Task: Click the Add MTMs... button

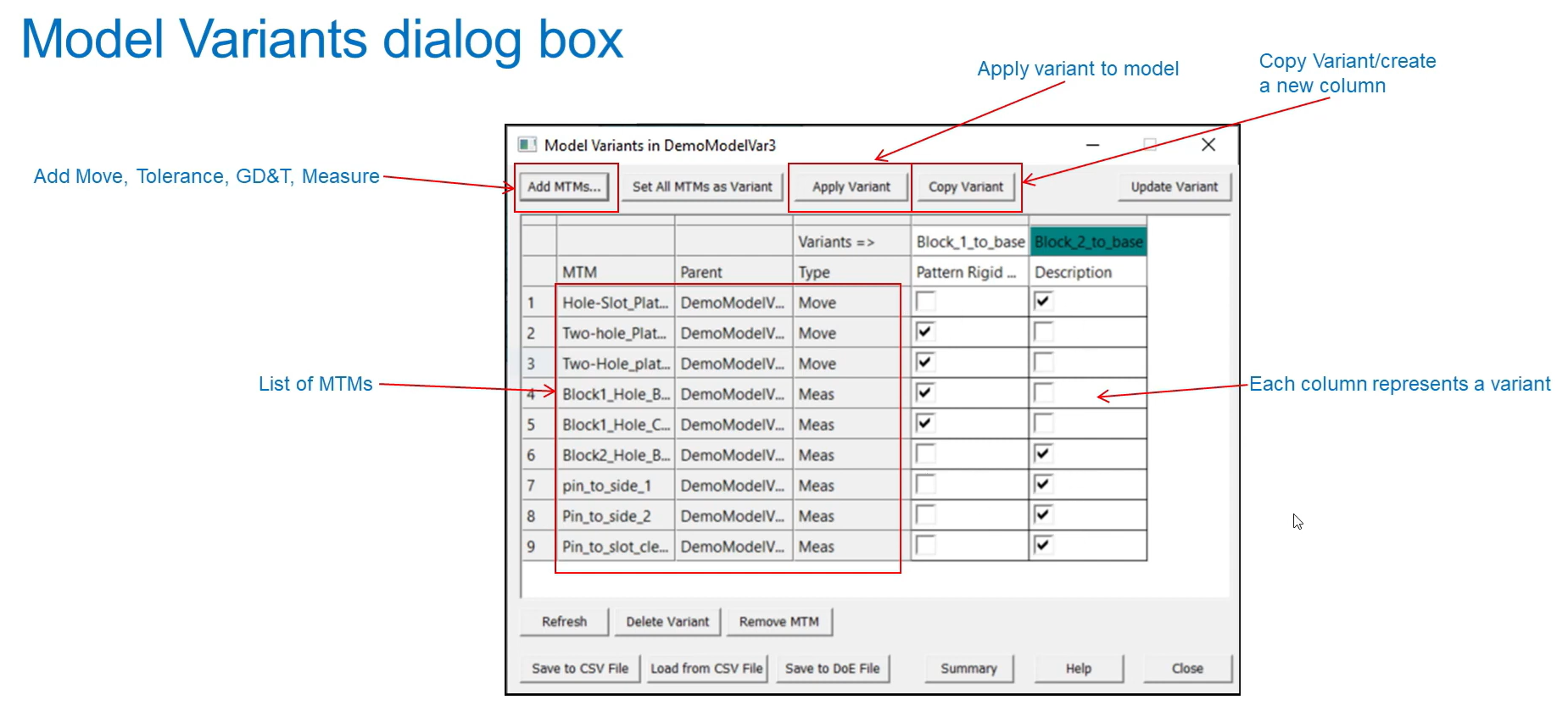Action: pos(564,186)
